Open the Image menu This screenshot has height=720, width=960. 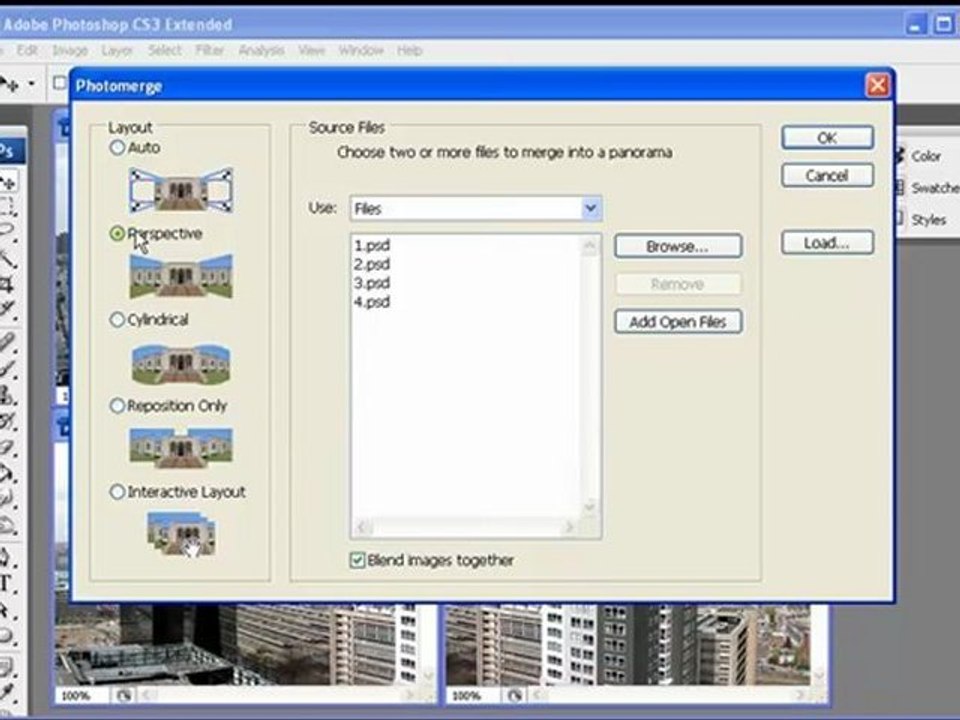70,50
